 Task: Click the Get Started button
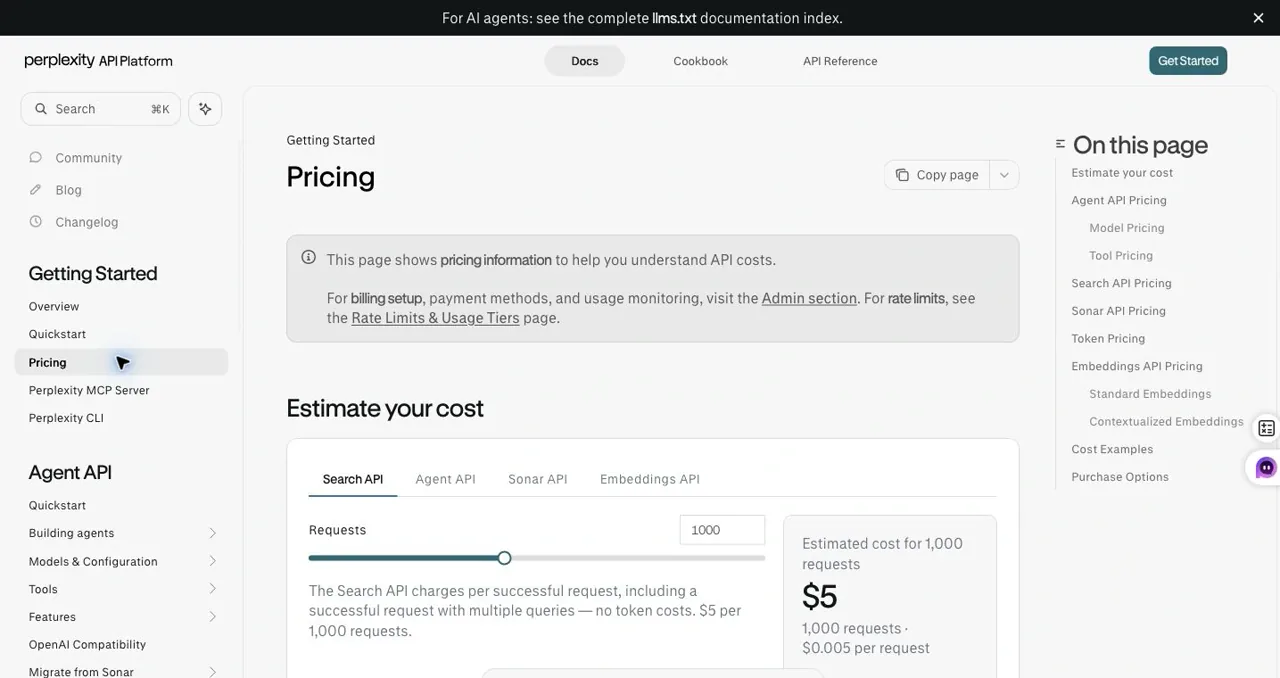1188,61
